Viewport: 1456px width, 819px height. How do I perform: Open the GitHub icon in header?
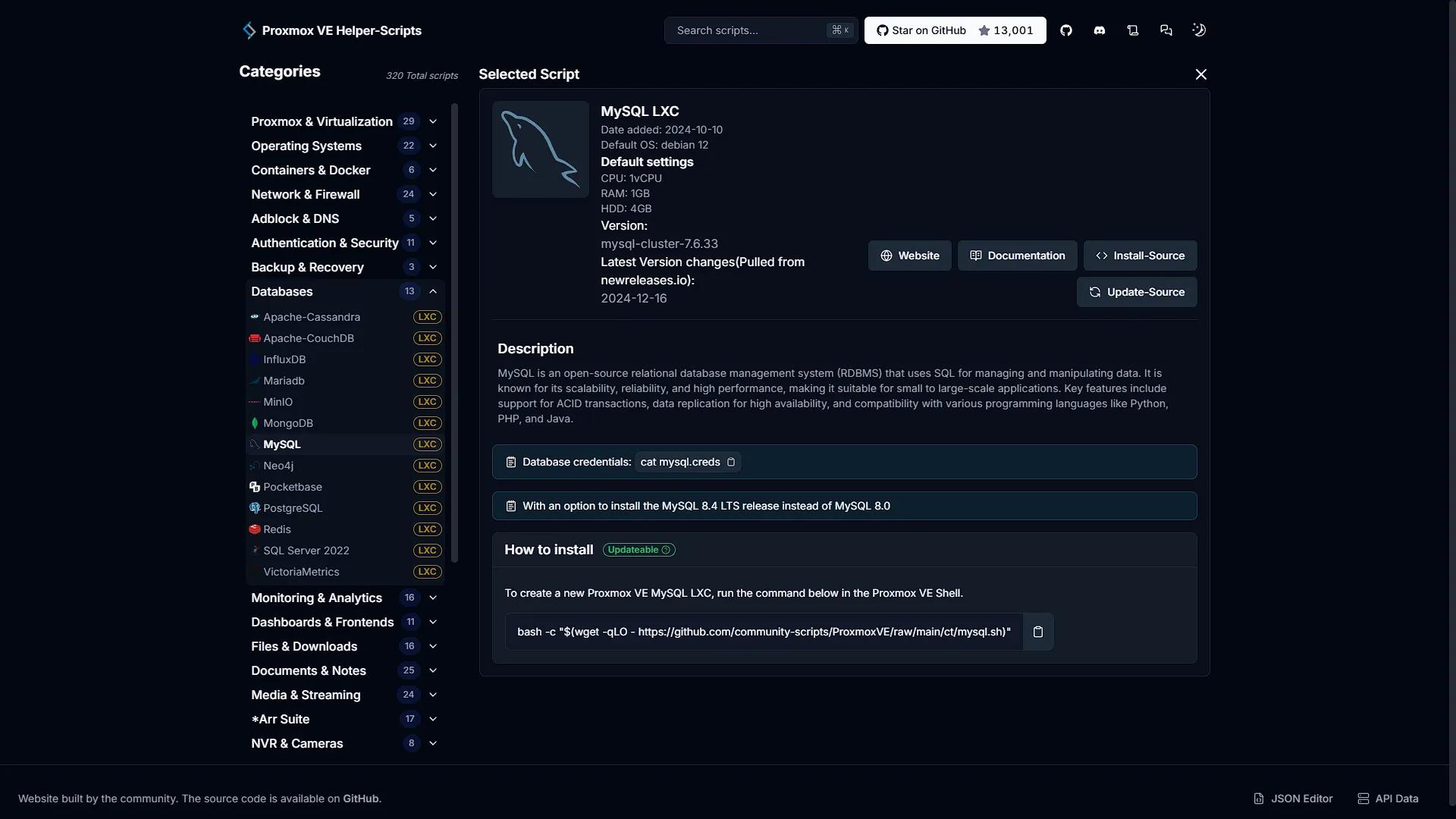pos(1066,30)
